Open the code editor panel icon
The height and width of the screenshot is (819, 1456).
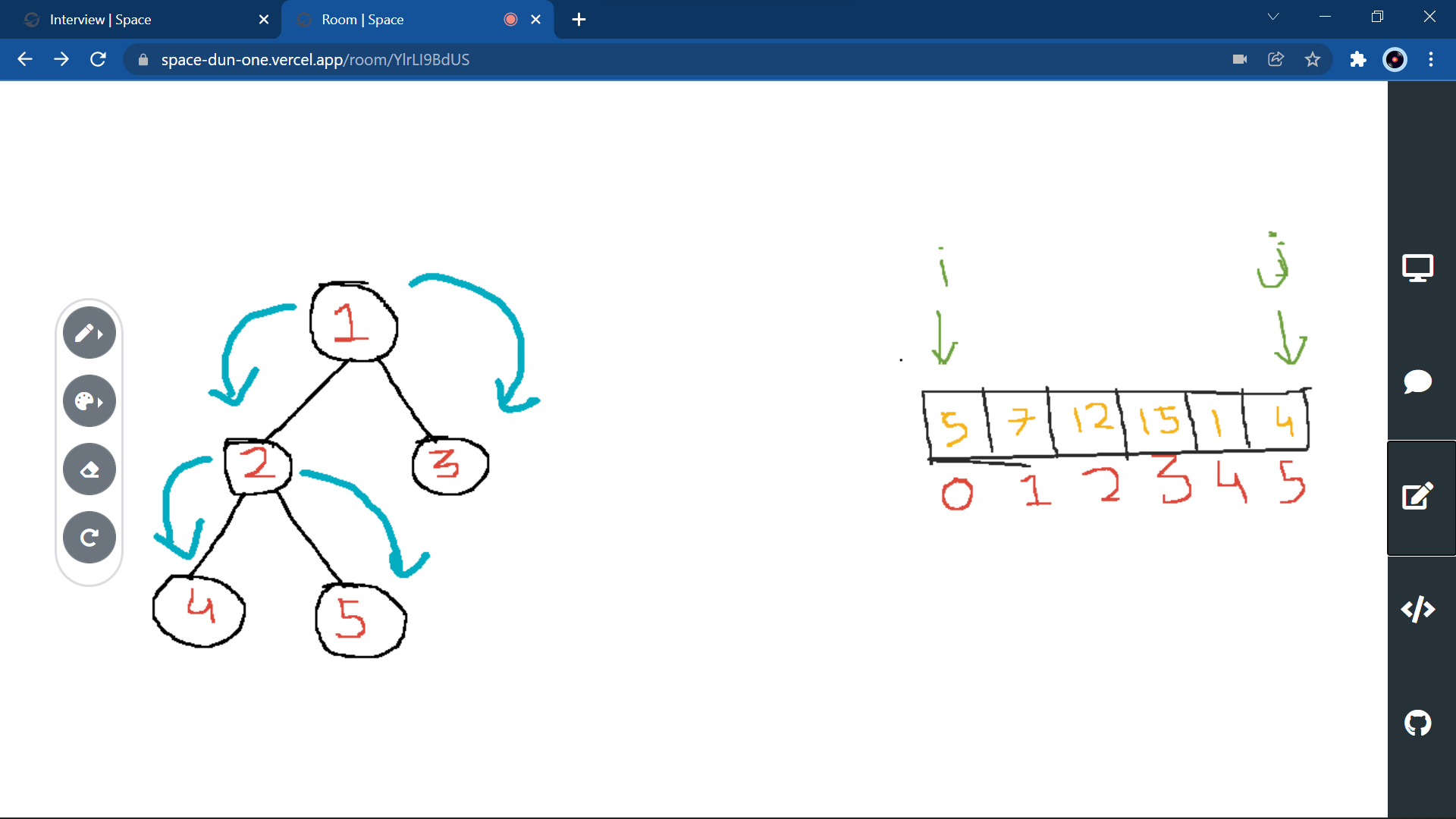1417,609
